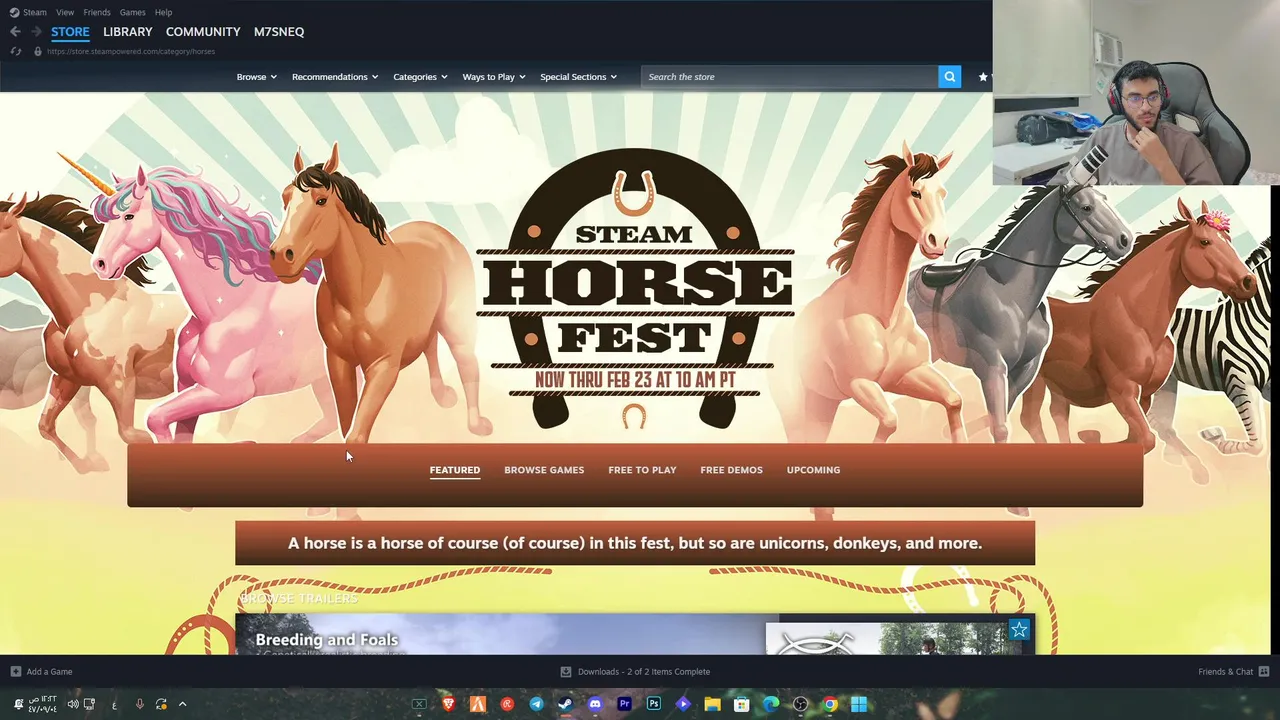Go forward with the right arrow
1280x720 pixels.
pos(36,32)
